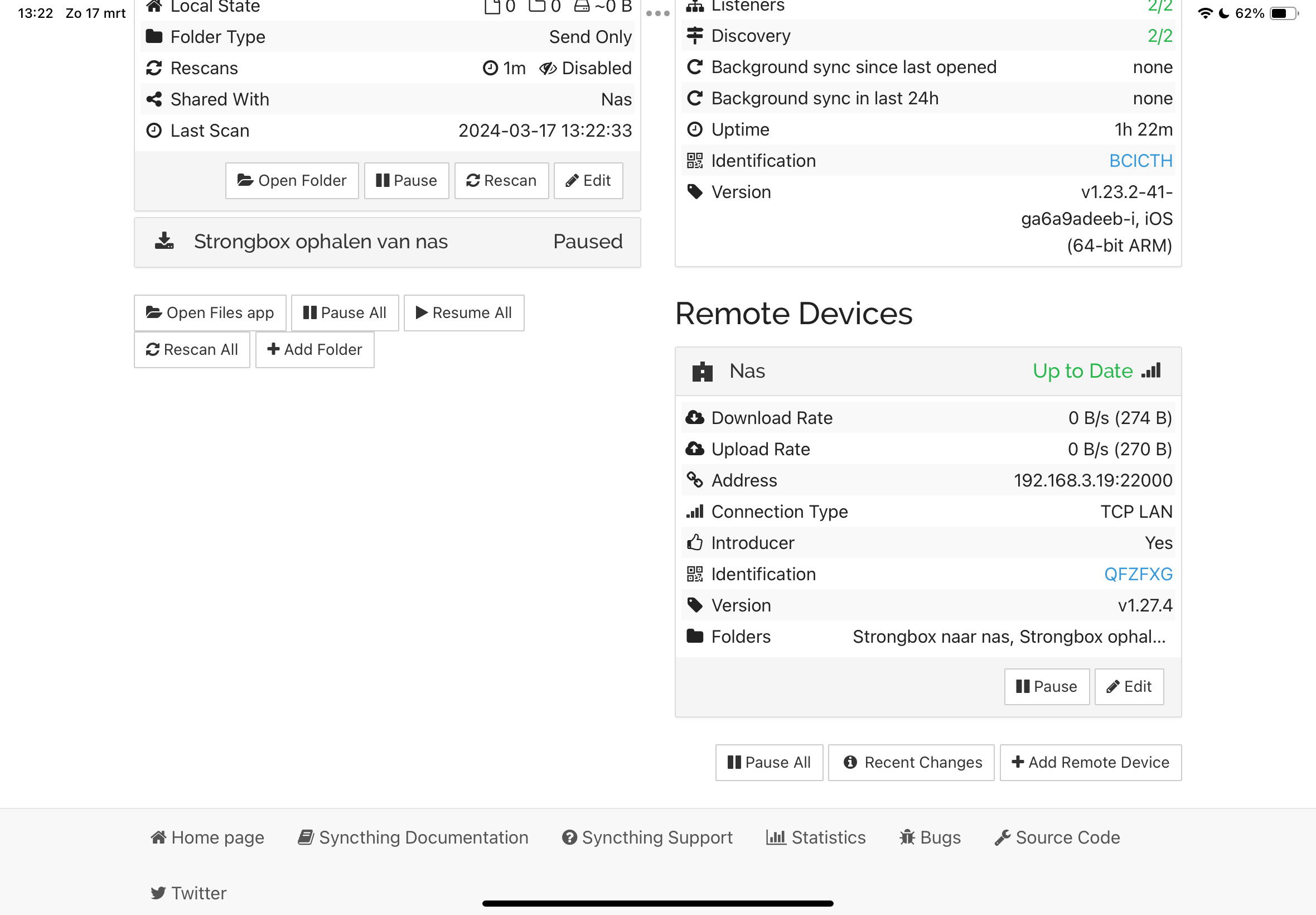Click the folder icon beside Folder Type

click(x=154, y=37)
